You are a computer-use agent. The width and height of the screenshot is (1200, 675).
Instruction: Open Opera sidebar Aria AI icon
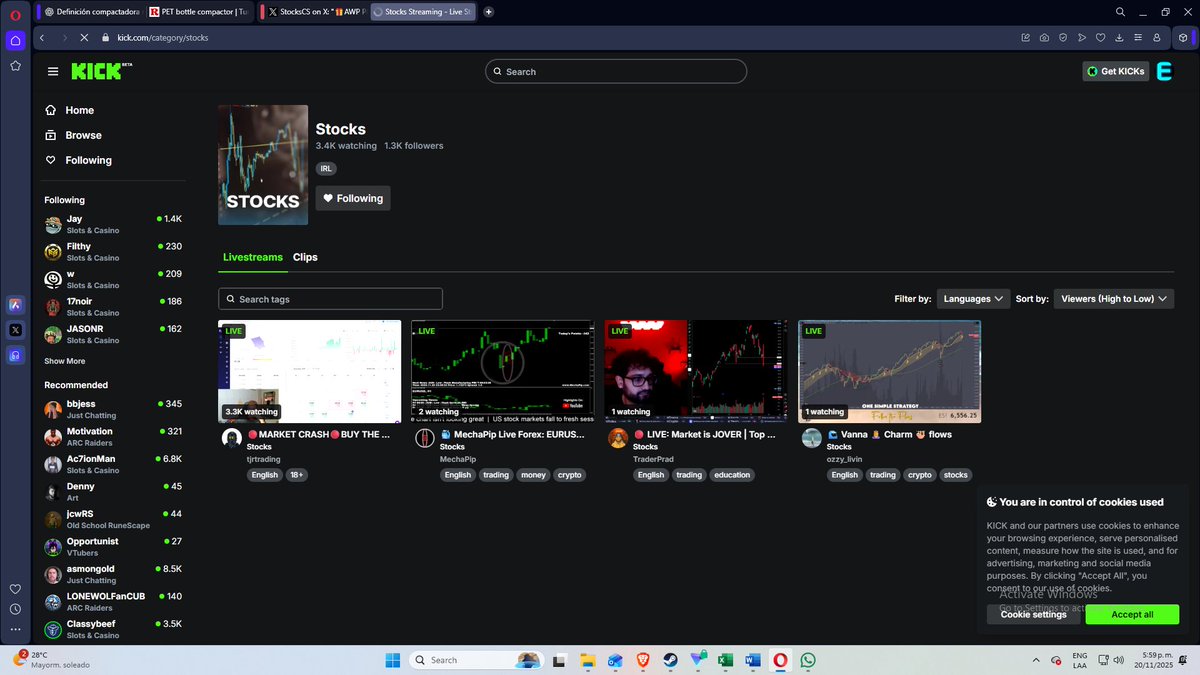15,304
